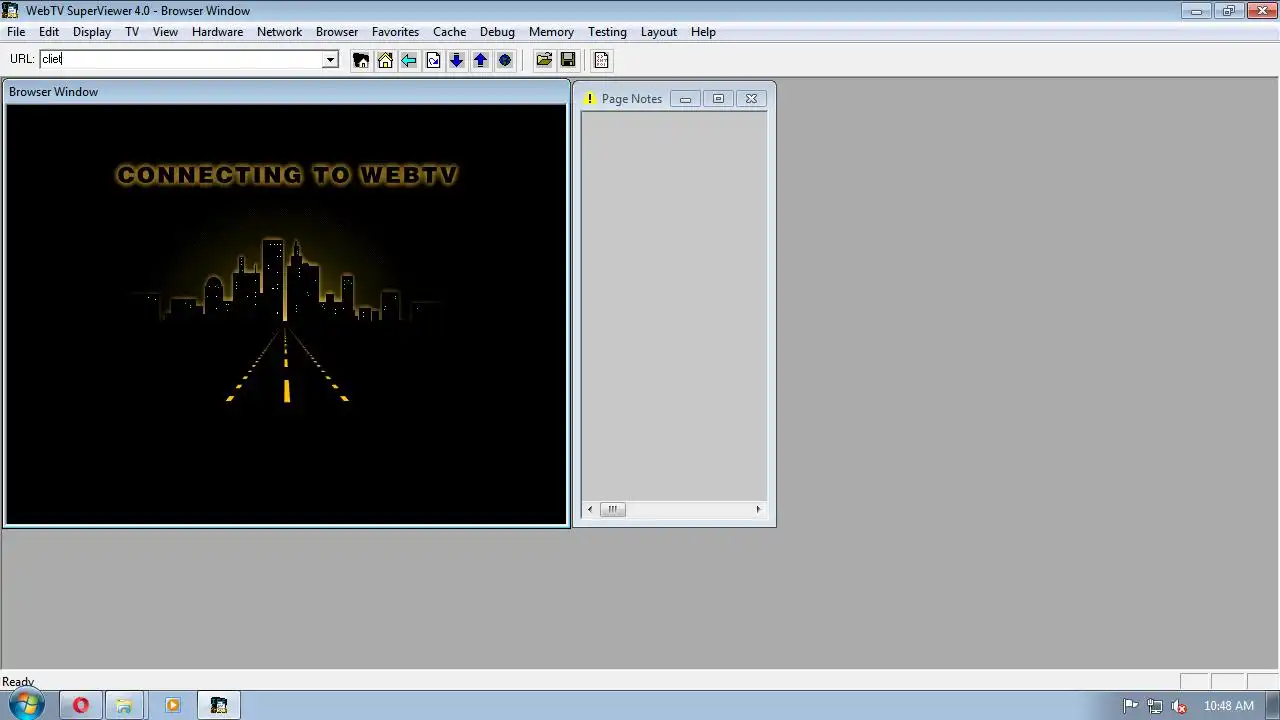Click the Browser Window title bar
Viewport: 1280px width, 720px height.
(x=286, y=92)
